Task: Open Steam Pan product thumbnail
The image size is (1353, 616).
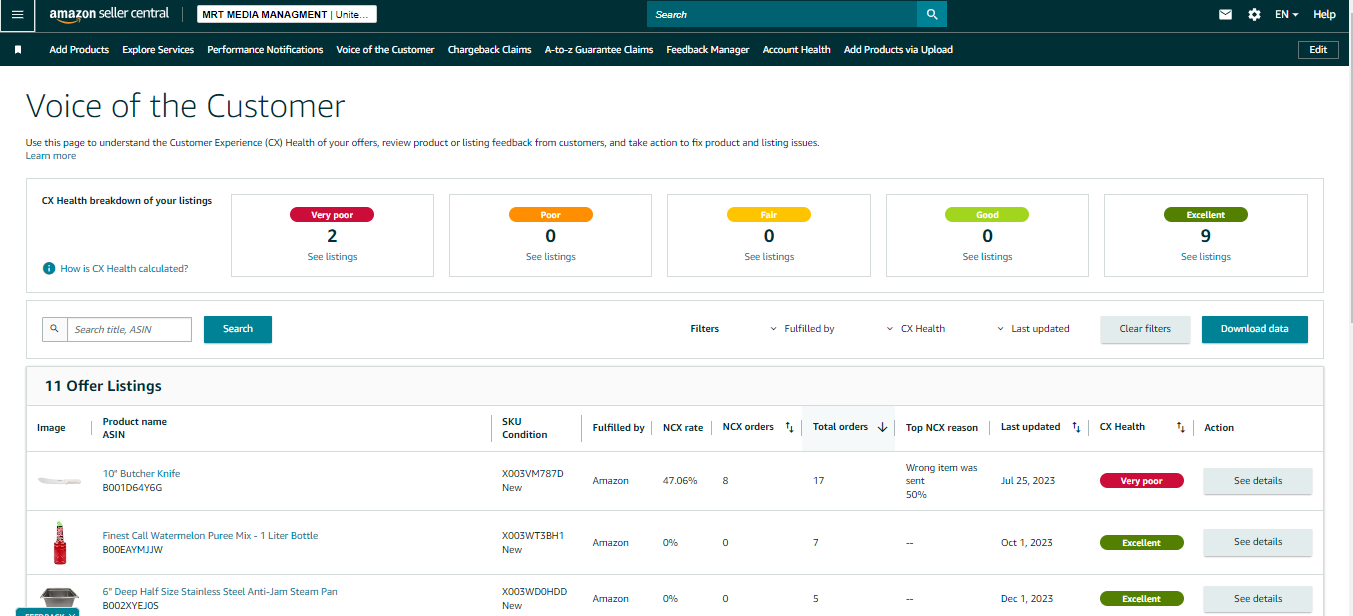Action: pos(59,598)
